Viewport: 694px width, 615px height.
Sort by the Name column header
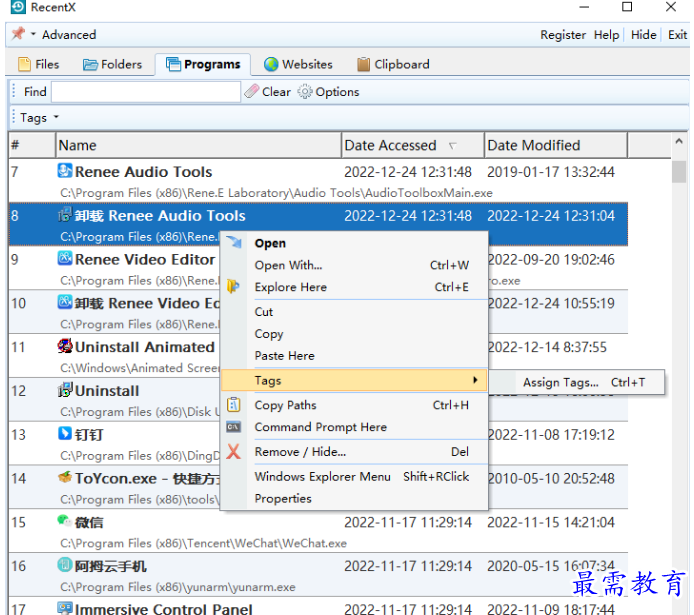coord(198,145)
